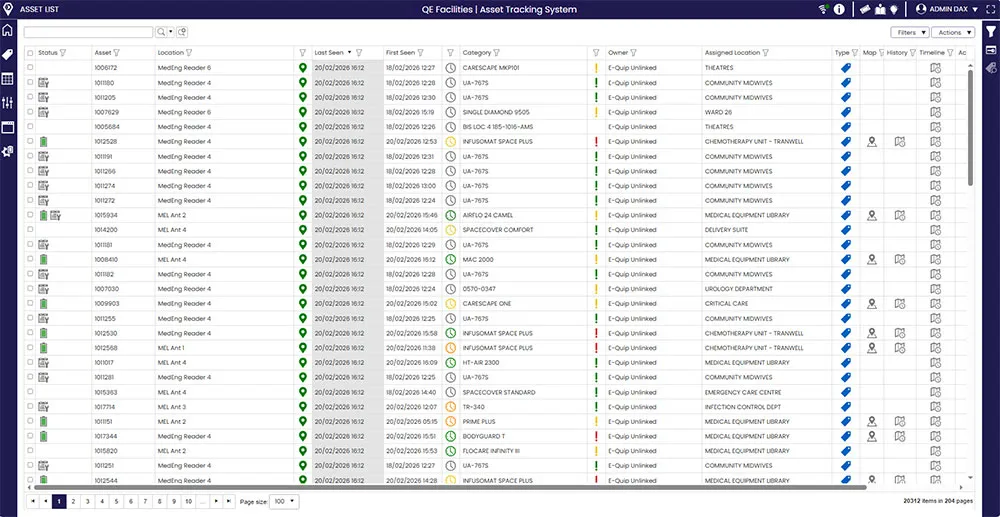1000x517 pixels.
Task: Open the Asset column filter
Action: point(116,53)
